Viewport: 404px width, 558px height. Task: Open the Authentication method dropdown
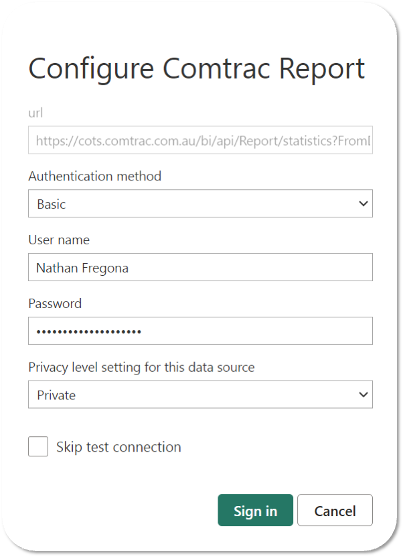(200, 204)
